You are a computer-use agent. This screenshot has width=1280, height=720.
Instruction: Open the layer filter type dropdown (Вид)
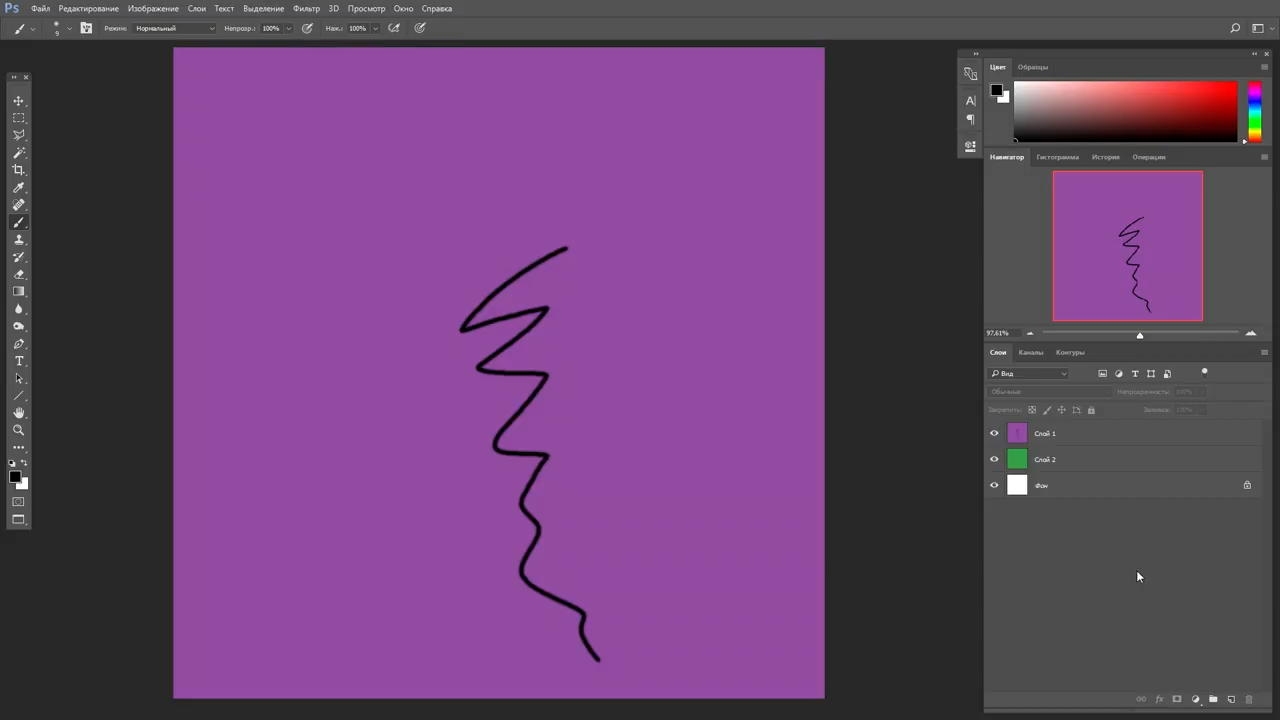click(x=1029, y=374)
